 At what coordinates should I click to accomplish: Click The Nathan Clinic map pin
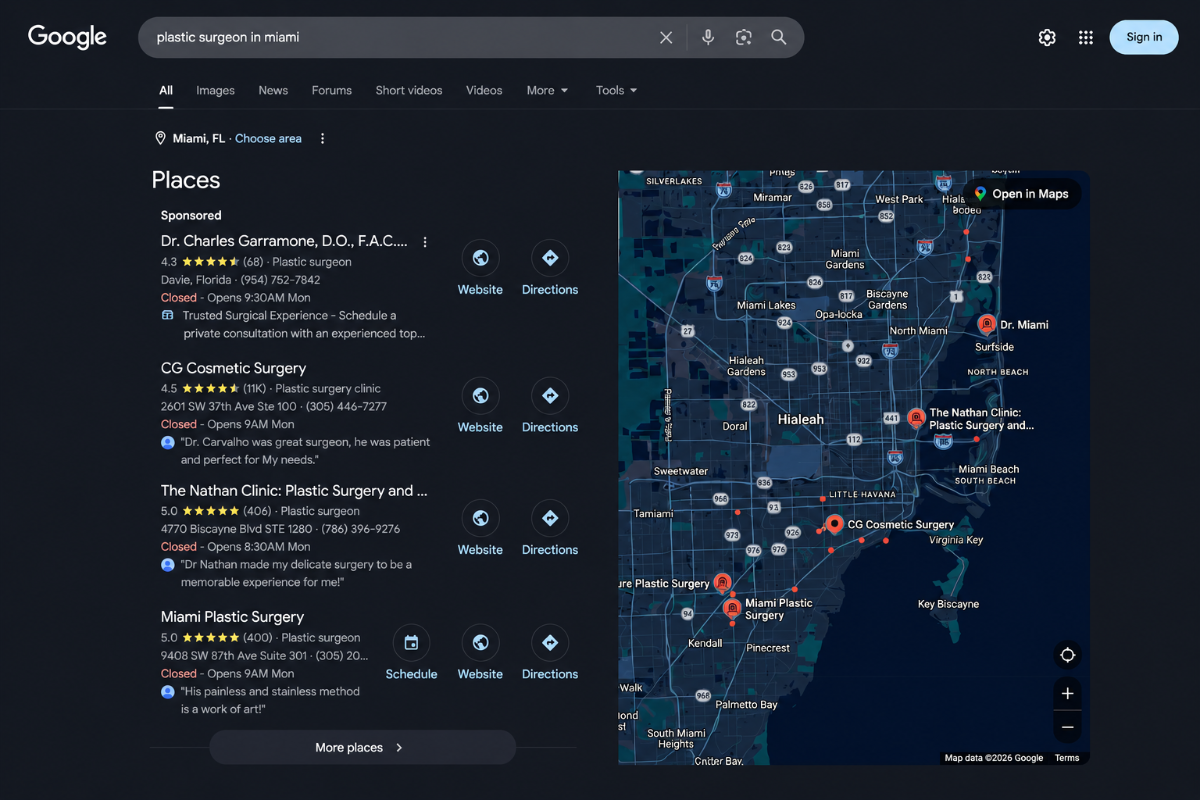pos(915,418)
